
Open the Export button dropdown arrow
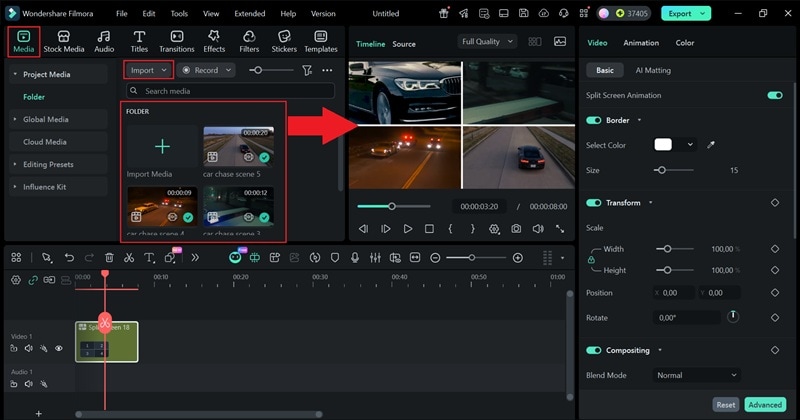(703, 14)
